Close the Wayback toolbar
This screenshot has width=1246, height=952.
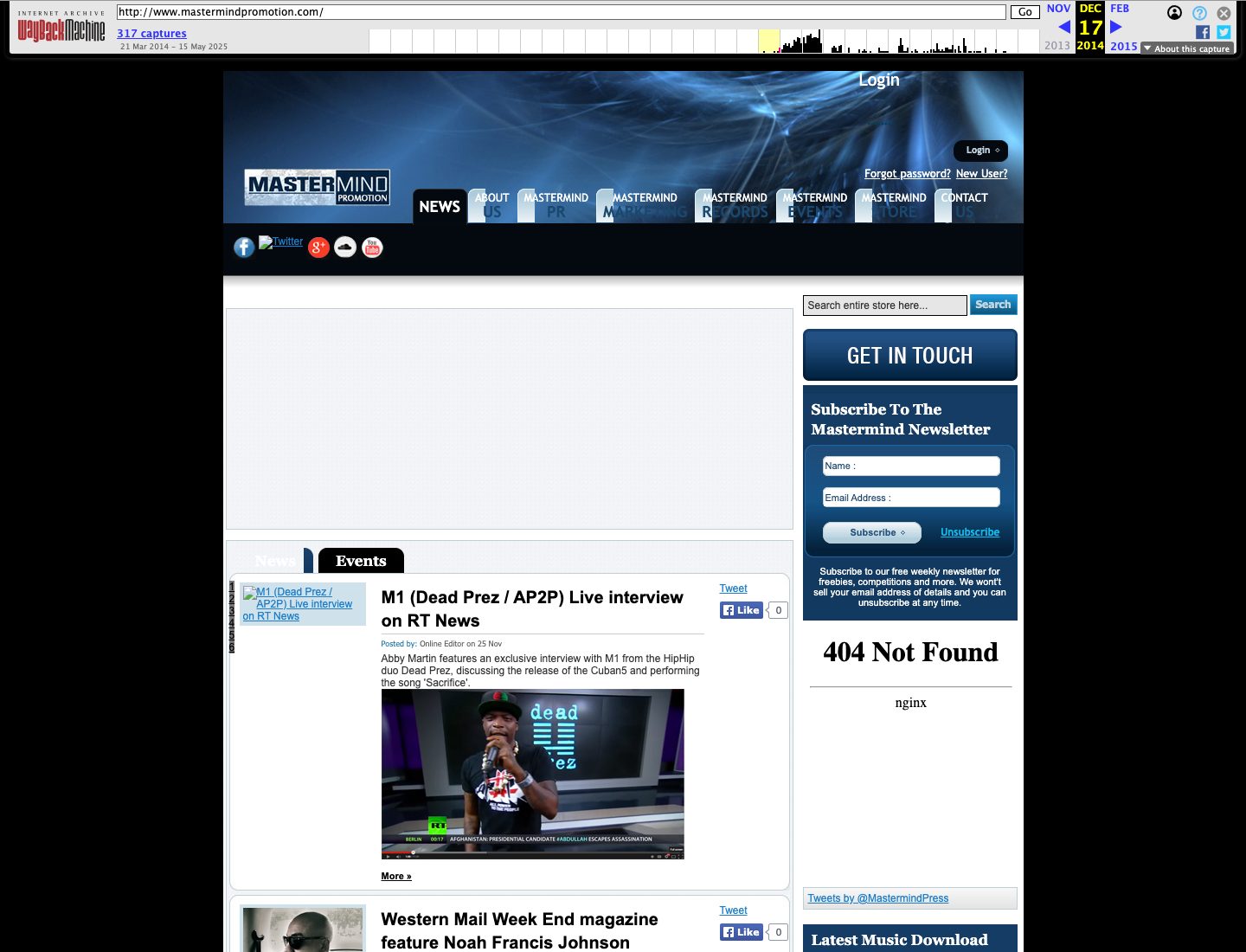pos(1224,13)
